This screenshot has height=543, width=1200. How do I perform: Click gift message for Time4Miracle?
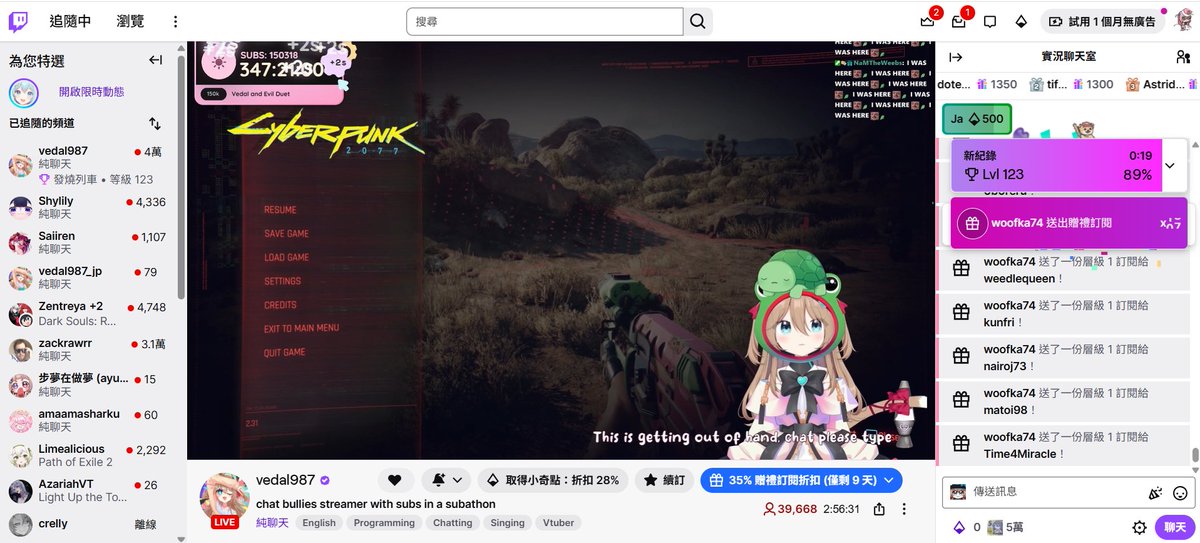[1064, 445]
